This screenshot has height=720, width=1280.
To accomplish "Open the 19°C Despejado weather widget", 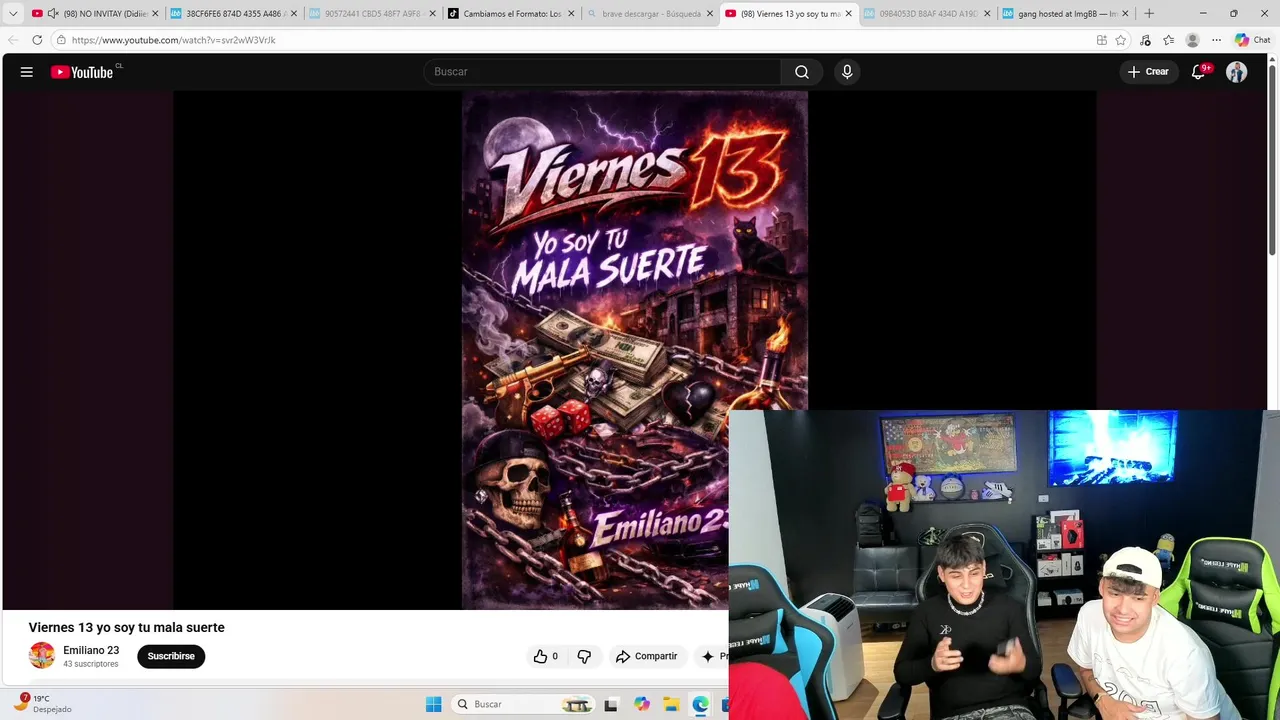I will (44, 703).
